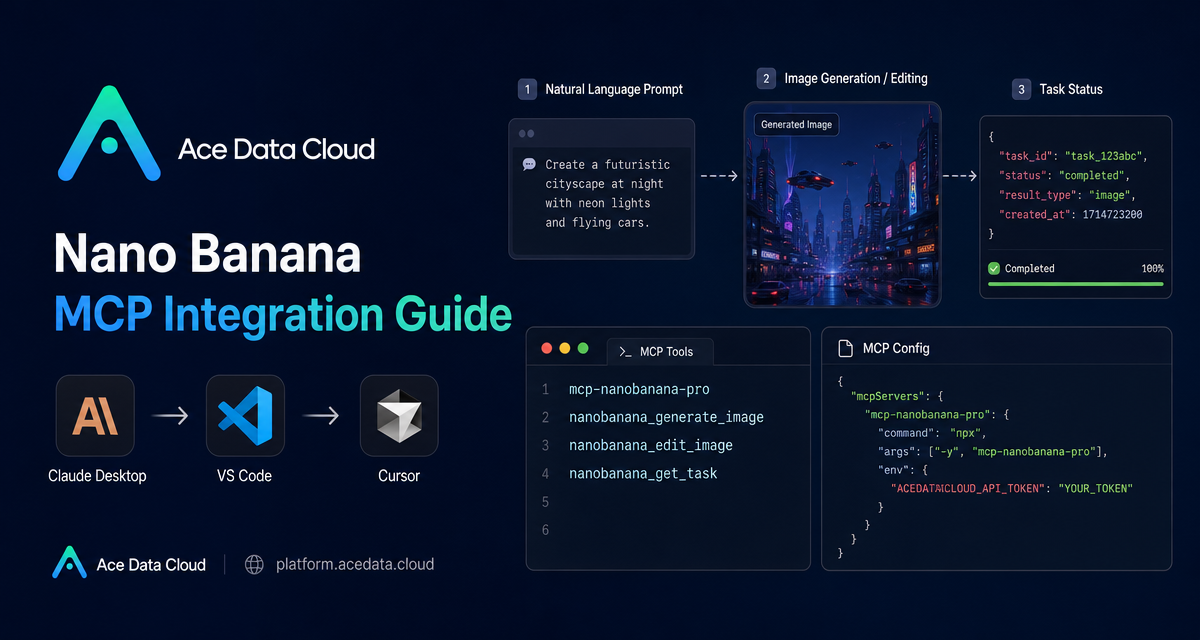1200x640 pixels.
Task: Select the nanobanana_get_task tool line
Action: coord(643,473)
